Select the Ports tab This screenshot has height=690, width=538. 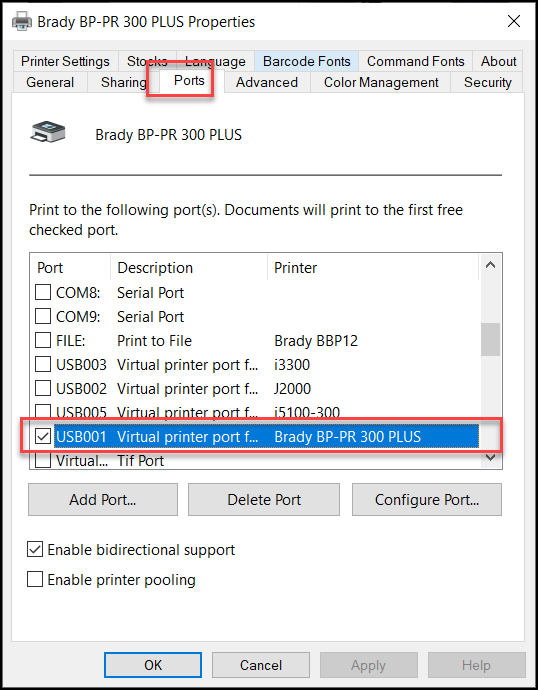(x=189, y=81)
